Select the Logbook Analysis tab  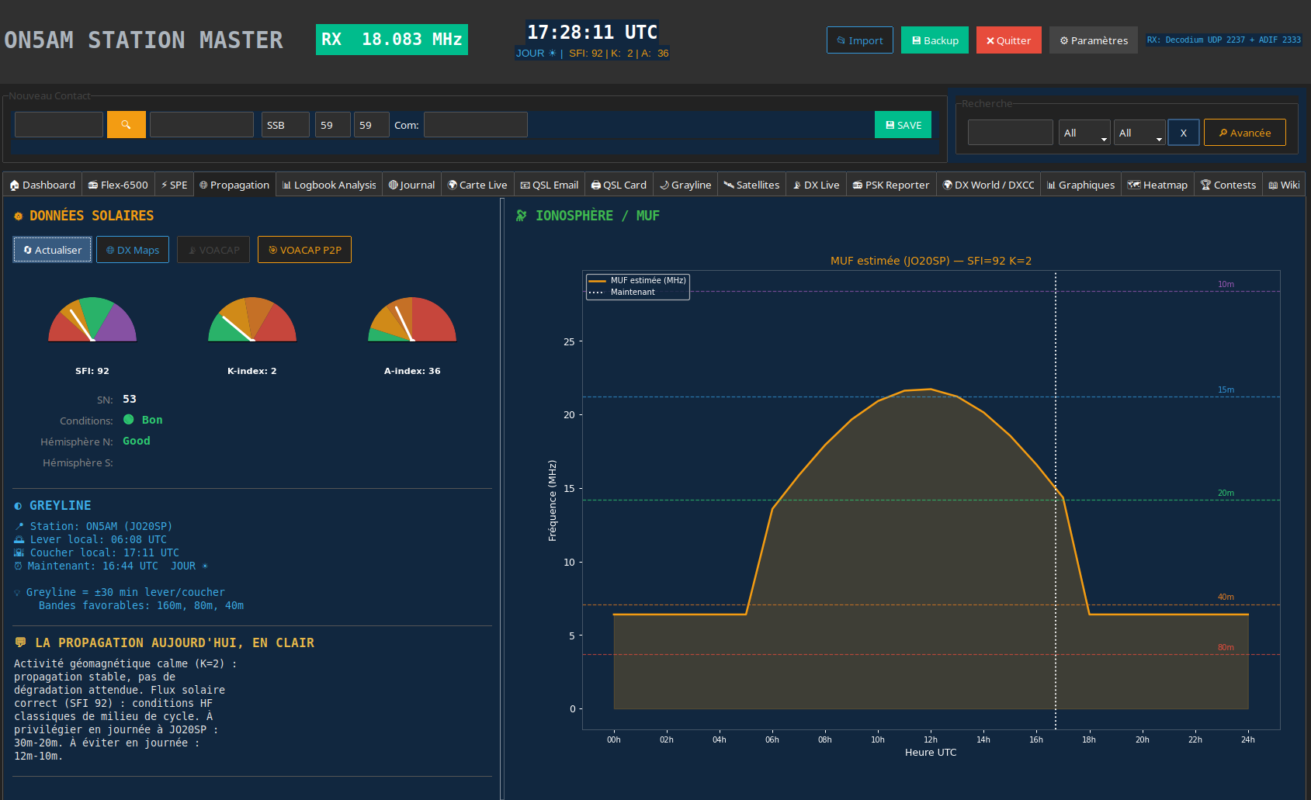[x=329, y=185]
